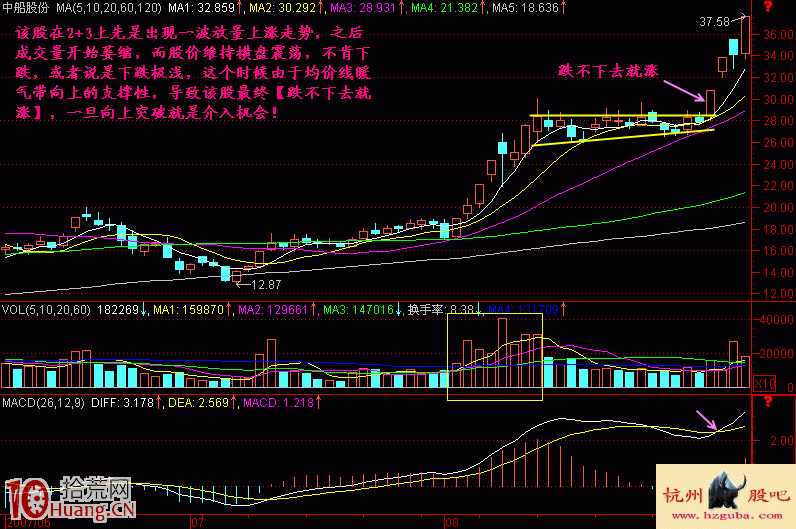Click the 2.00 MACD axis label
The width and height of the screenshot is (796, 529).
pos(782,441)
